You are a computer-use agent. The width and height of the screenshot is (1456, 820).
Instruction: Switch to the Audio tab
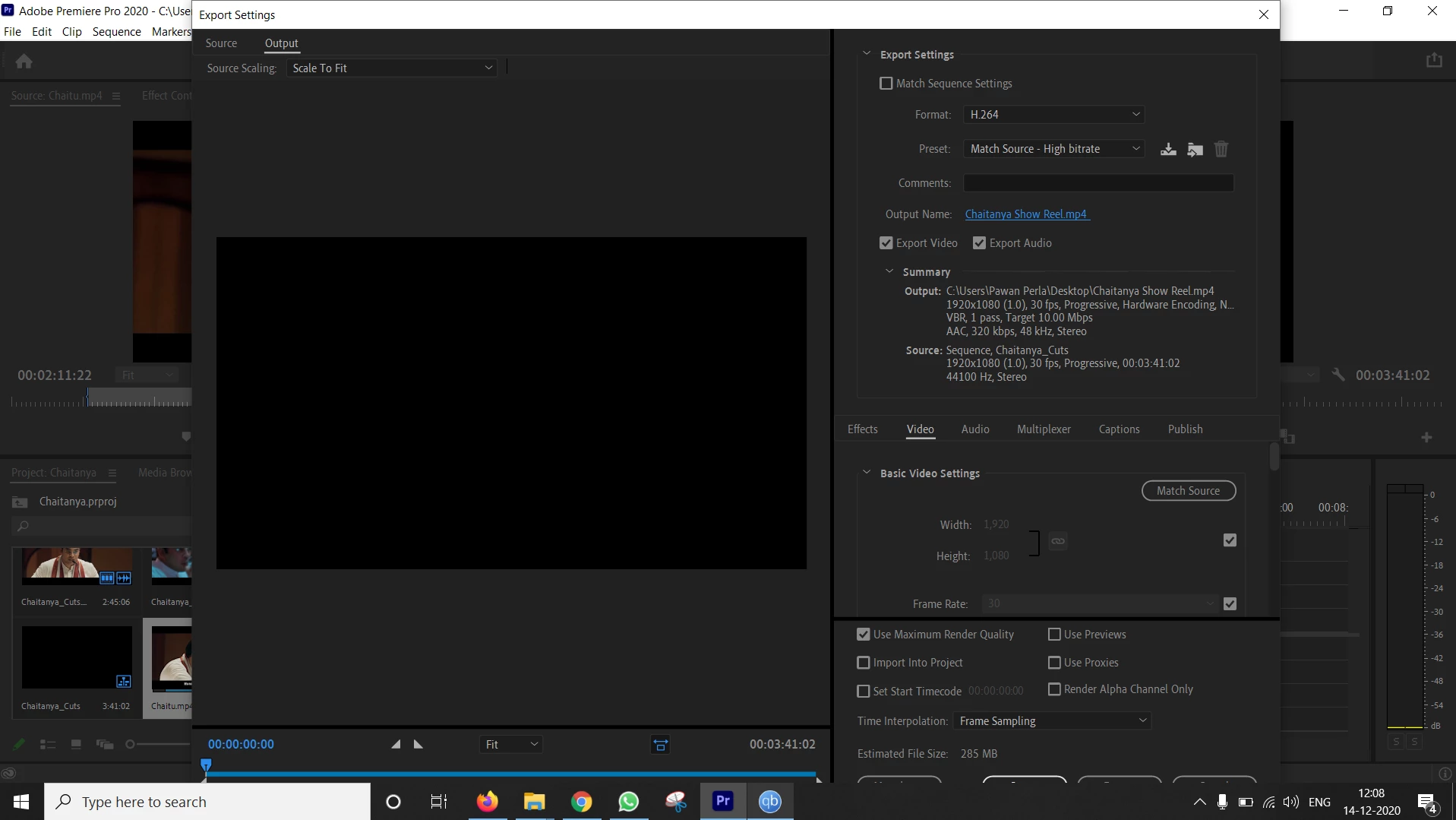click(x=975, y=429)
